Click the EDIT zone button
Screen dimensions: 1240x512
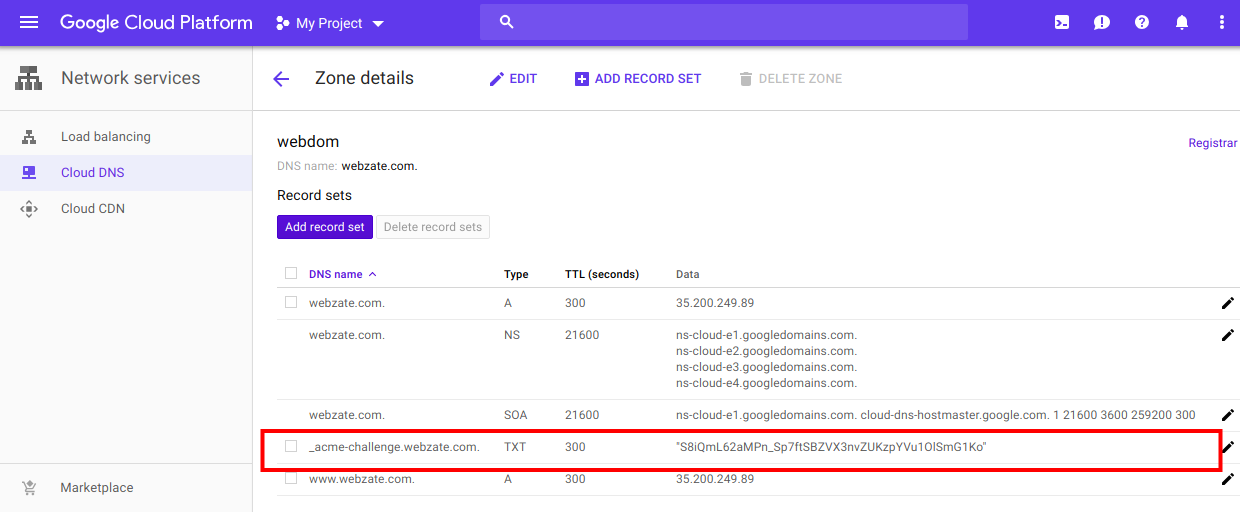pyautogui.click(x=513, y=79)
